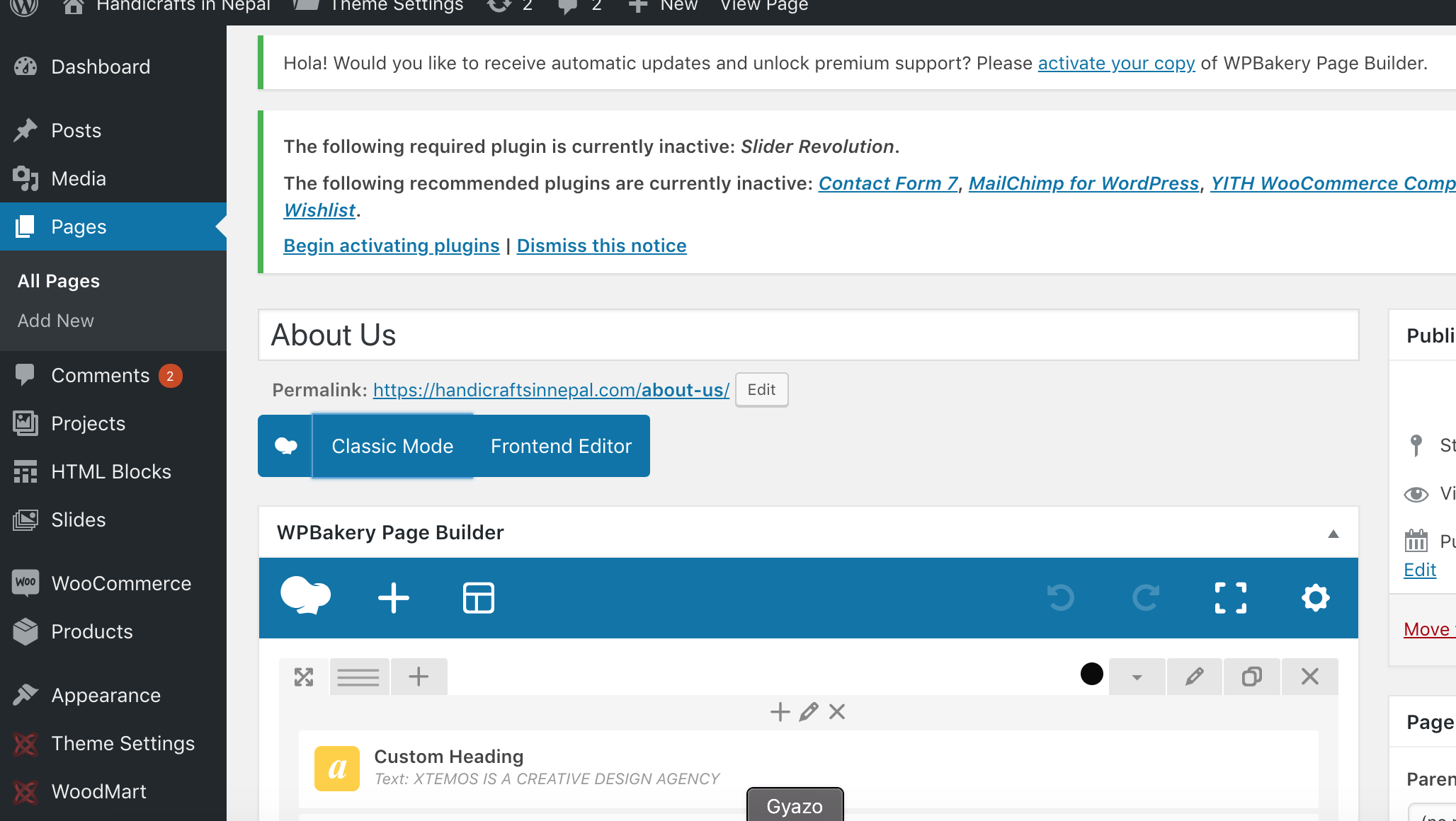
Task: Click the About Us title field
Action: click(x=807, y=335)
